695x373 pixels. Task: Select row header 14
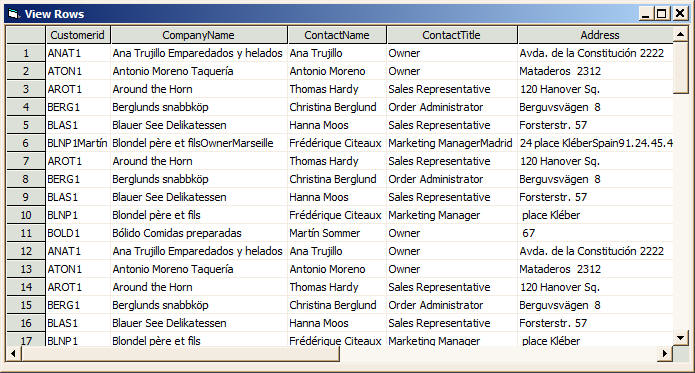(x=26, y=288)
